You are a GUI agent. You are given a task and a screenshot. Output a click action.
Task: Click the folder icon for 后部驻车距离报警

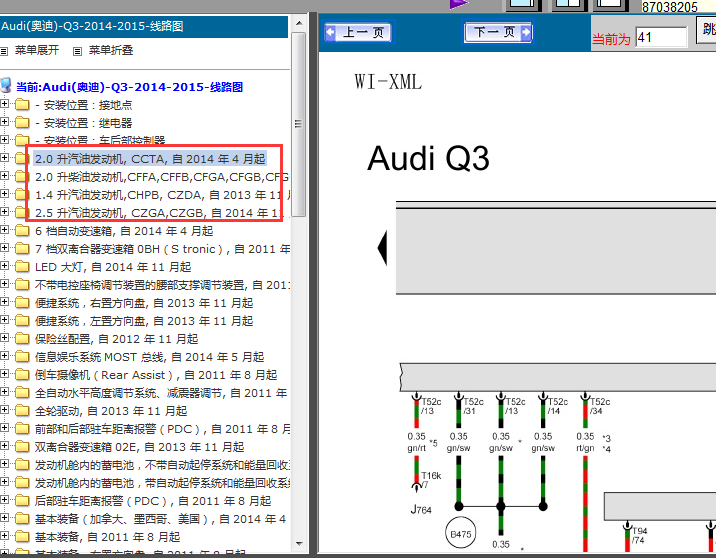[x=22, y=500]
